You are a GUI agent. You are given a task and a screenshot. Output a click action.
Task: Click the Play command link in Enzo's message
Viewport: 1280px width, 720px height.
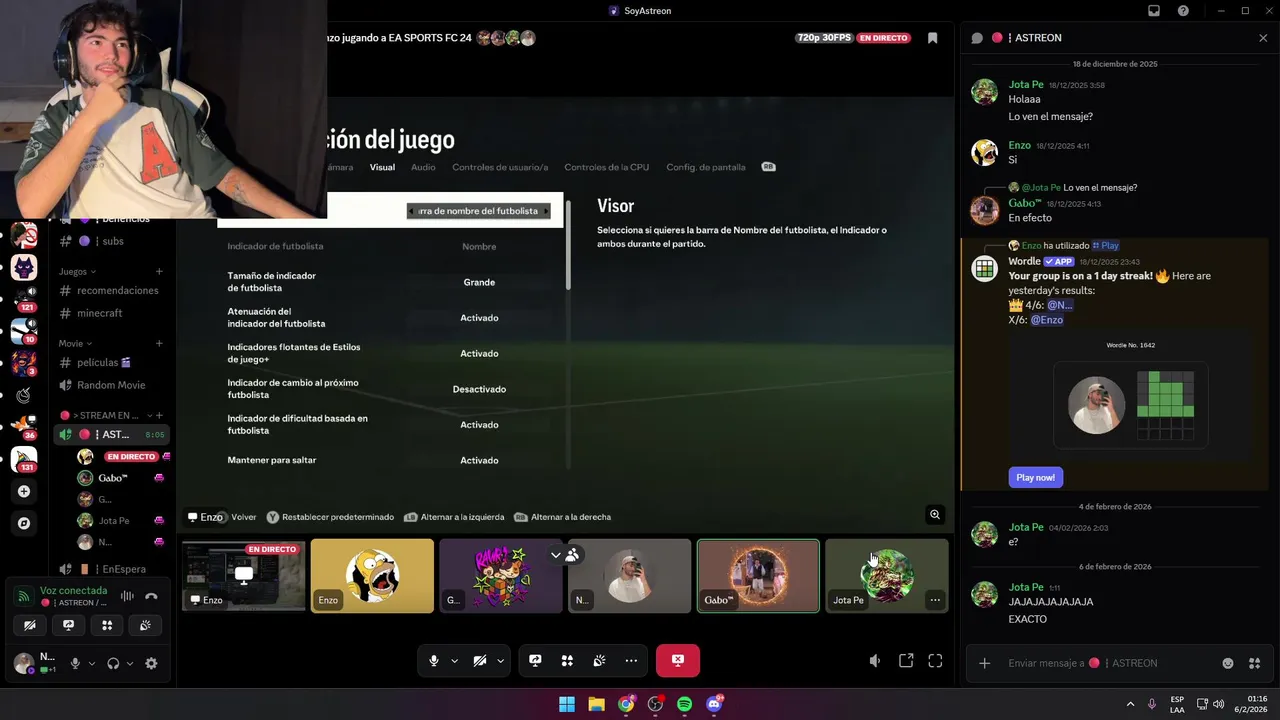pyautogui.click(x=1105, y=246)
